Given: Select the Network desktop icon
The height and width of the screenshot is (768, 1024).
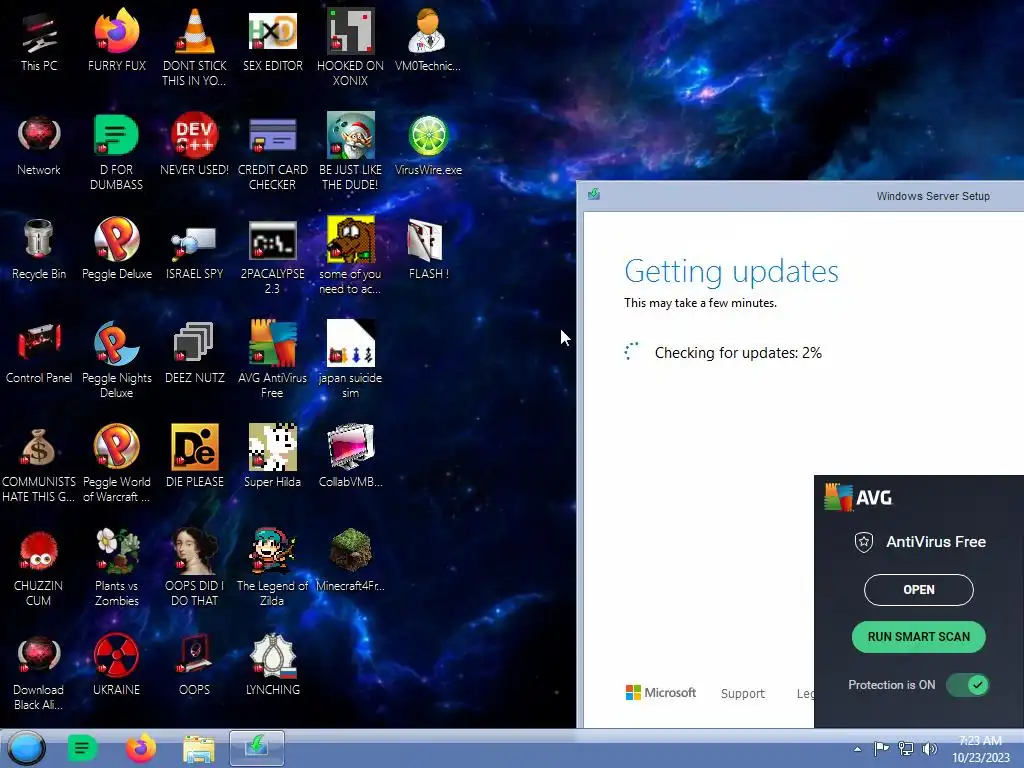Looking at the screenshot, I should (x=39, y=145).
